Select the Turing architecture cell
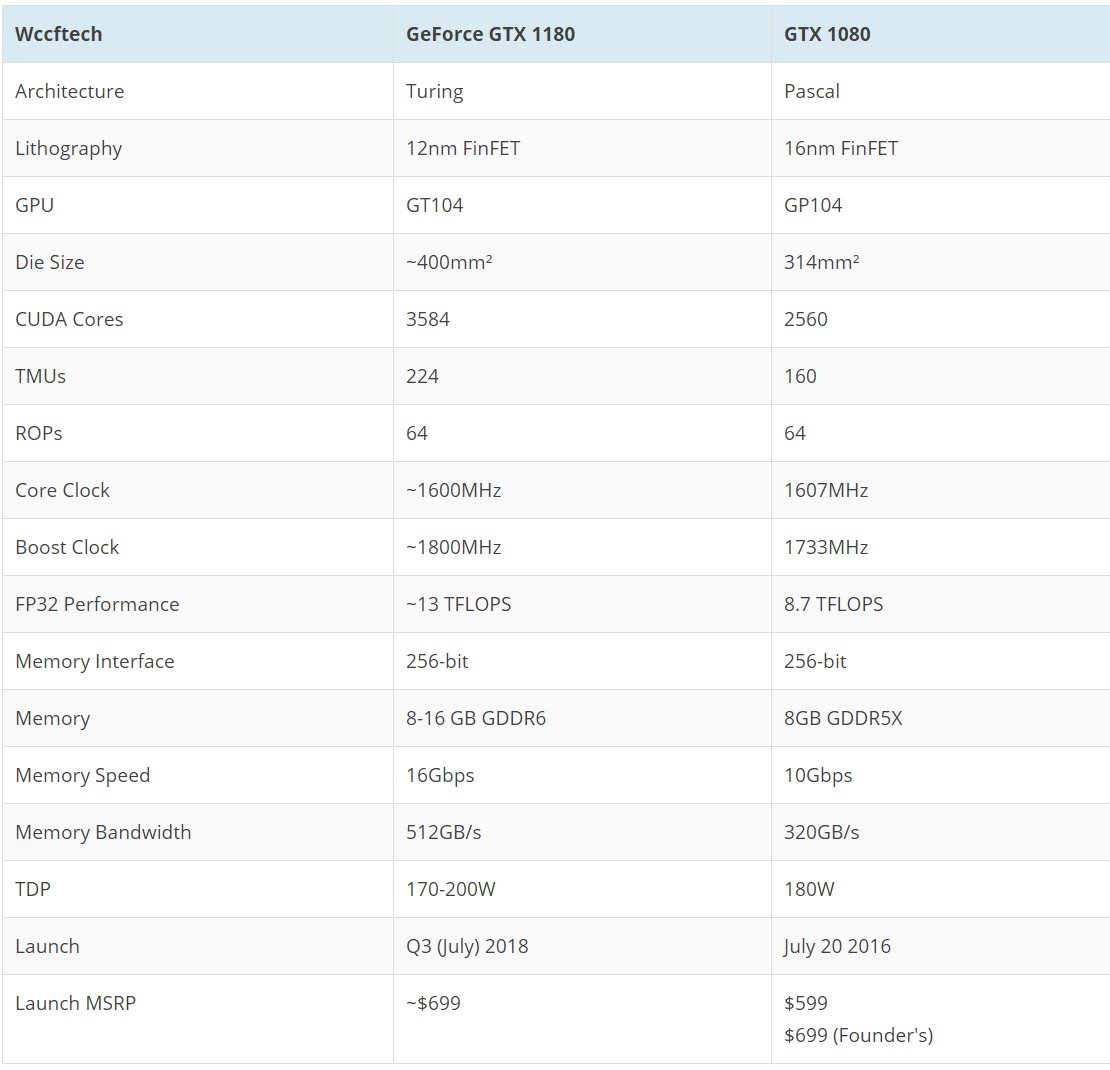1110x1070 pixels. click(435, 91)
